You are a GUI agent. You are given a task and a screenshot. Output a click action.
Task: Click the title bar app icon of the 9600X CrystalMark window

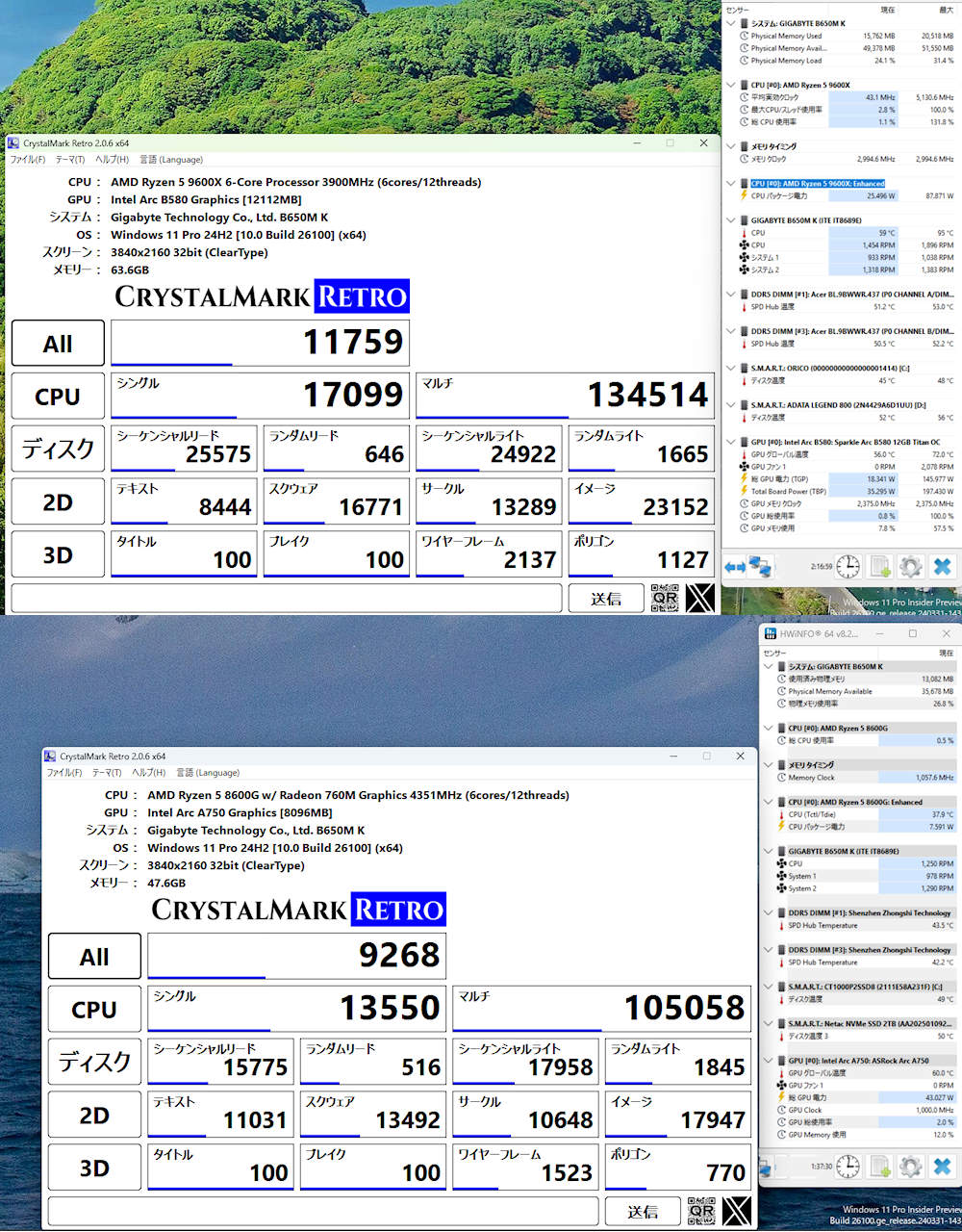pyautogui.click(x=13, y=143)
